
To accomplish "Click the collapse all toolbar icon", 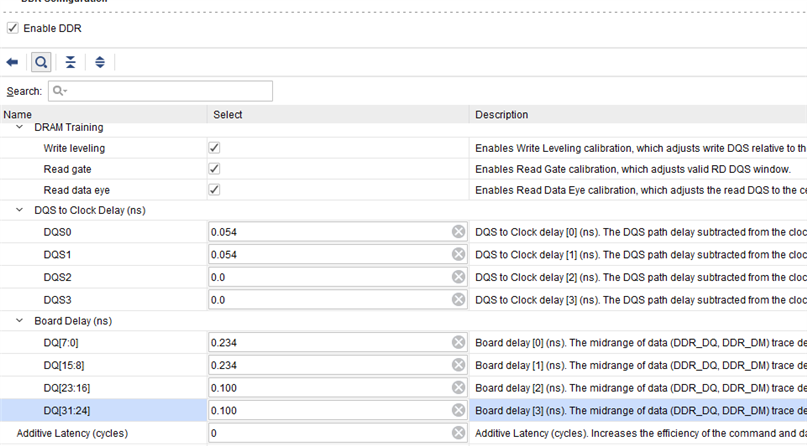I will 70,62.
